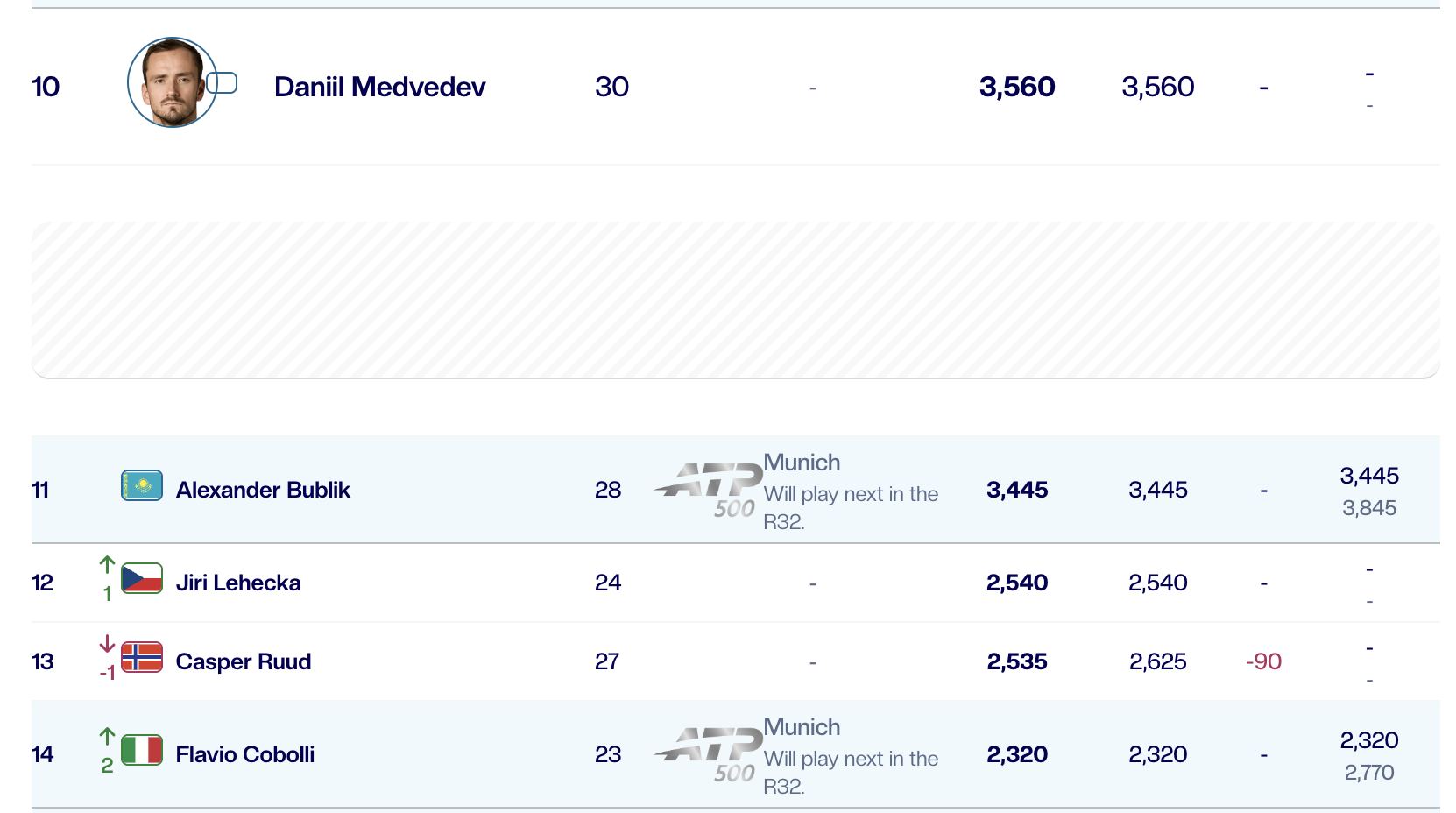The height and width of the screenshot is (813, 1456).
Task: Click the Italian flag beside Flavio Cobolli
Action: coord(142,750)
